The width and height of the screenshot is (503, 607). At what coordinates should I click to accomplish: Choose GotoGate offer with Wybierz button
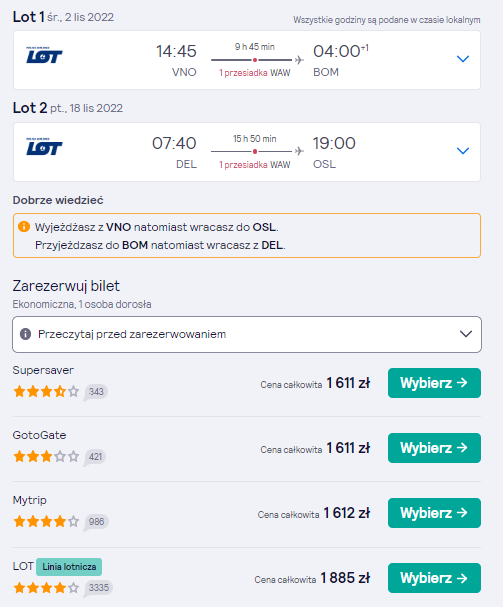pos(434,448)
